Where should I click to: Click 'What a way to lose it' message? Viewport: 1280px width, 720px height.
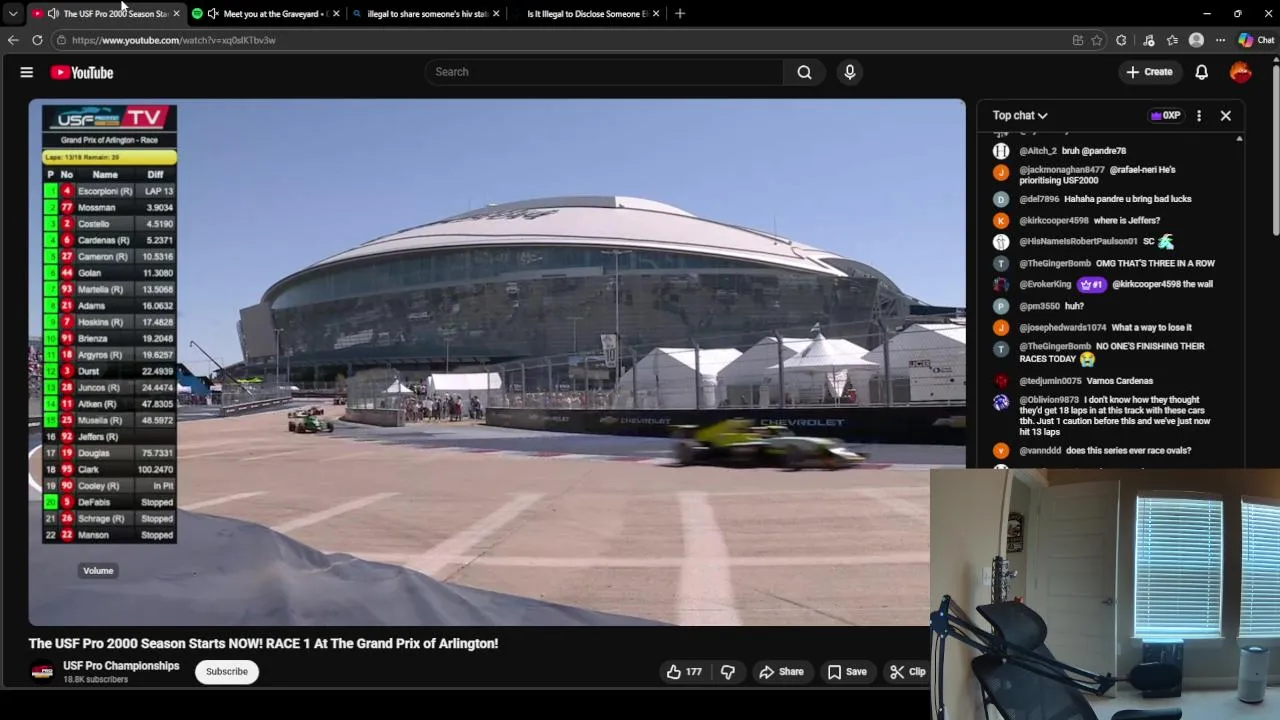coord(1151,328)
